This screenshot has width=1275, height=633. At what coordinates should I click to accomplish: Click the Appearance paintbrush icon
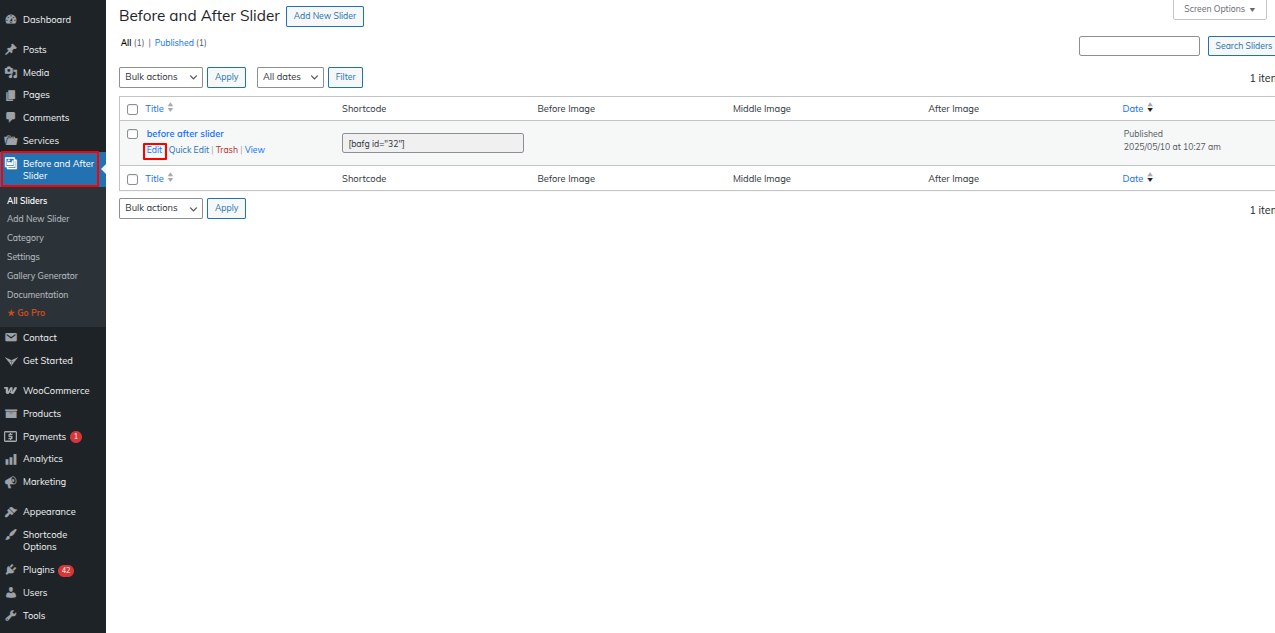11,512
